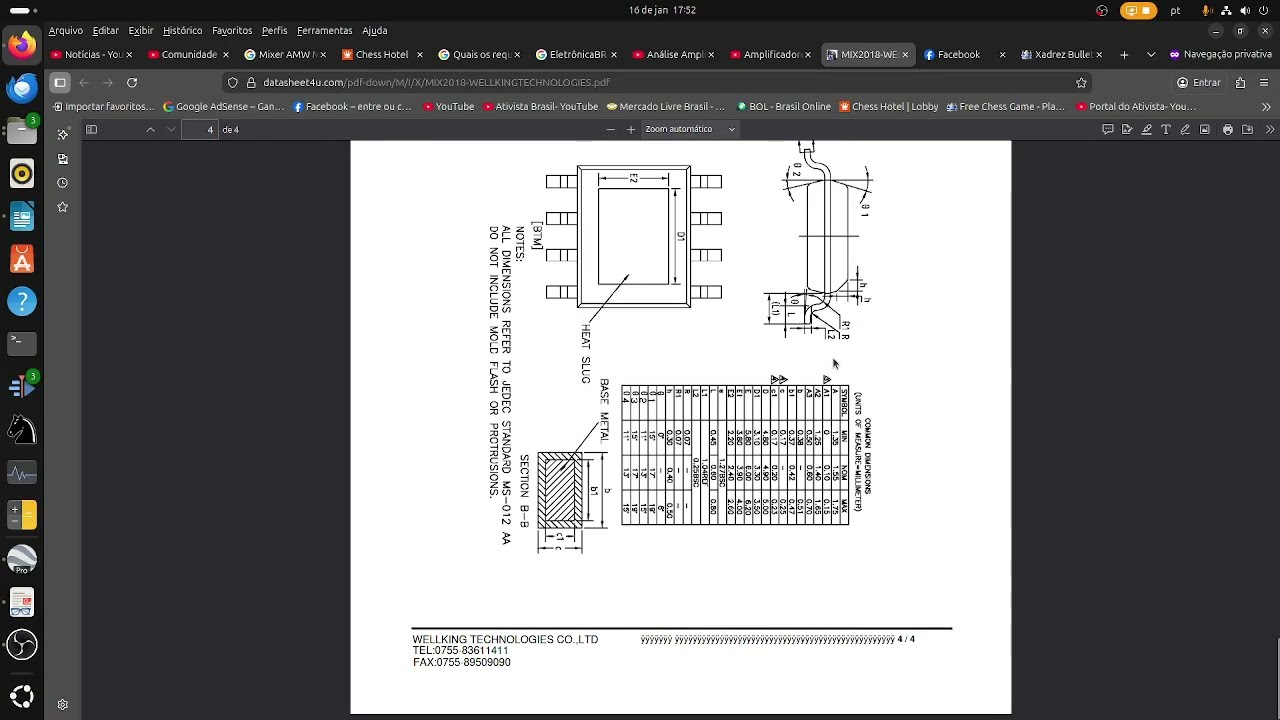Click the site security padlock icon
Screen dimensions: 1280x720
(x=252, y=82)
